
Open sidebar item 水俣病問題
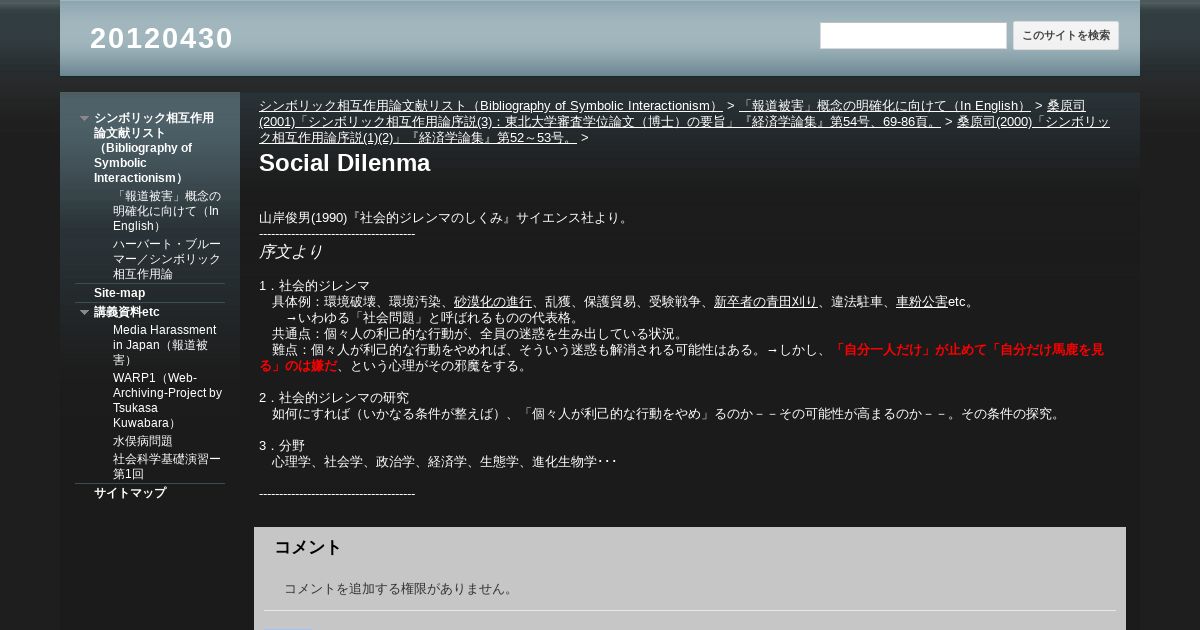tap(143, 441)
